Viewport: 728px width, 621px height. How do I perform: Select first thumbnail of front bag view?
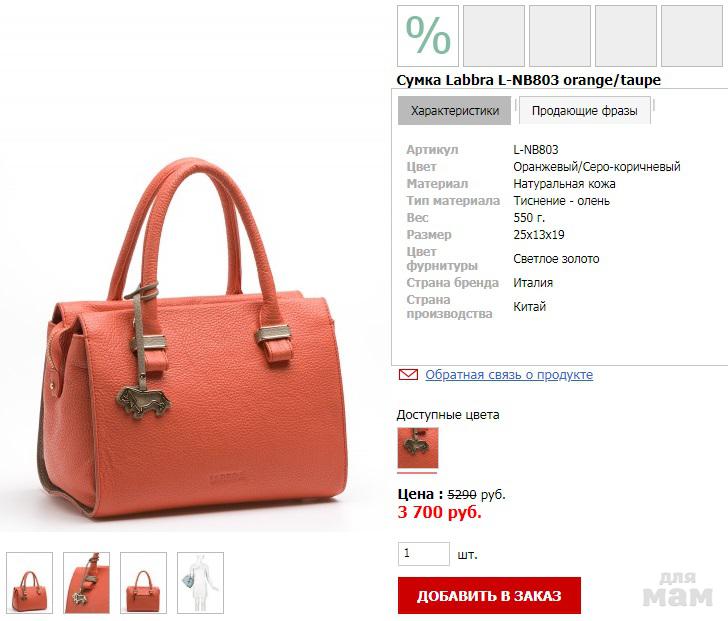[29, 582]
